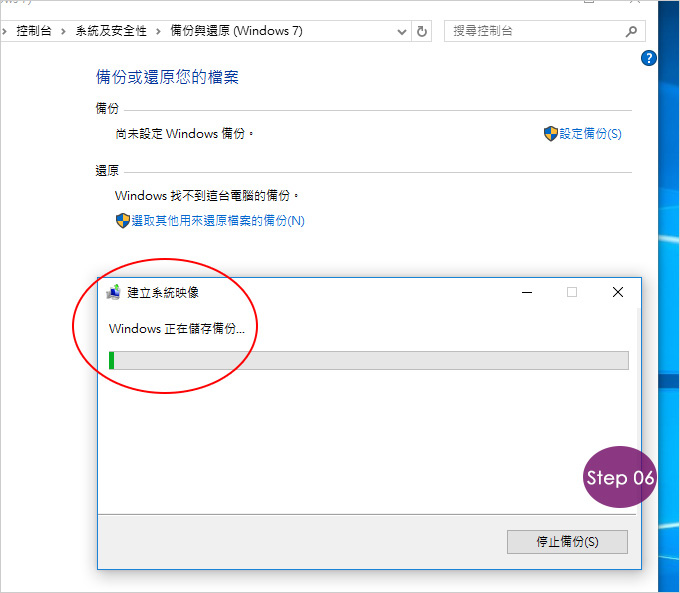The image size is (680, 593).
Task: Click the 備份或還原您的檔案 heading
Action: [x=167, y=77]
